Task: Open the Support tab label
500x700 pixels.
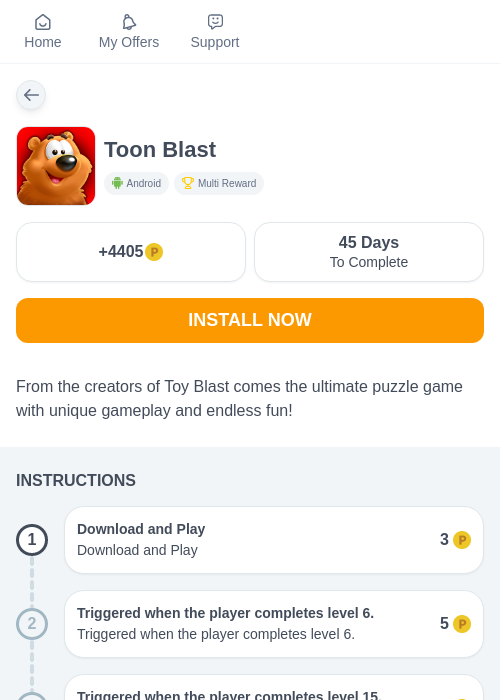Action: [215, 42]
